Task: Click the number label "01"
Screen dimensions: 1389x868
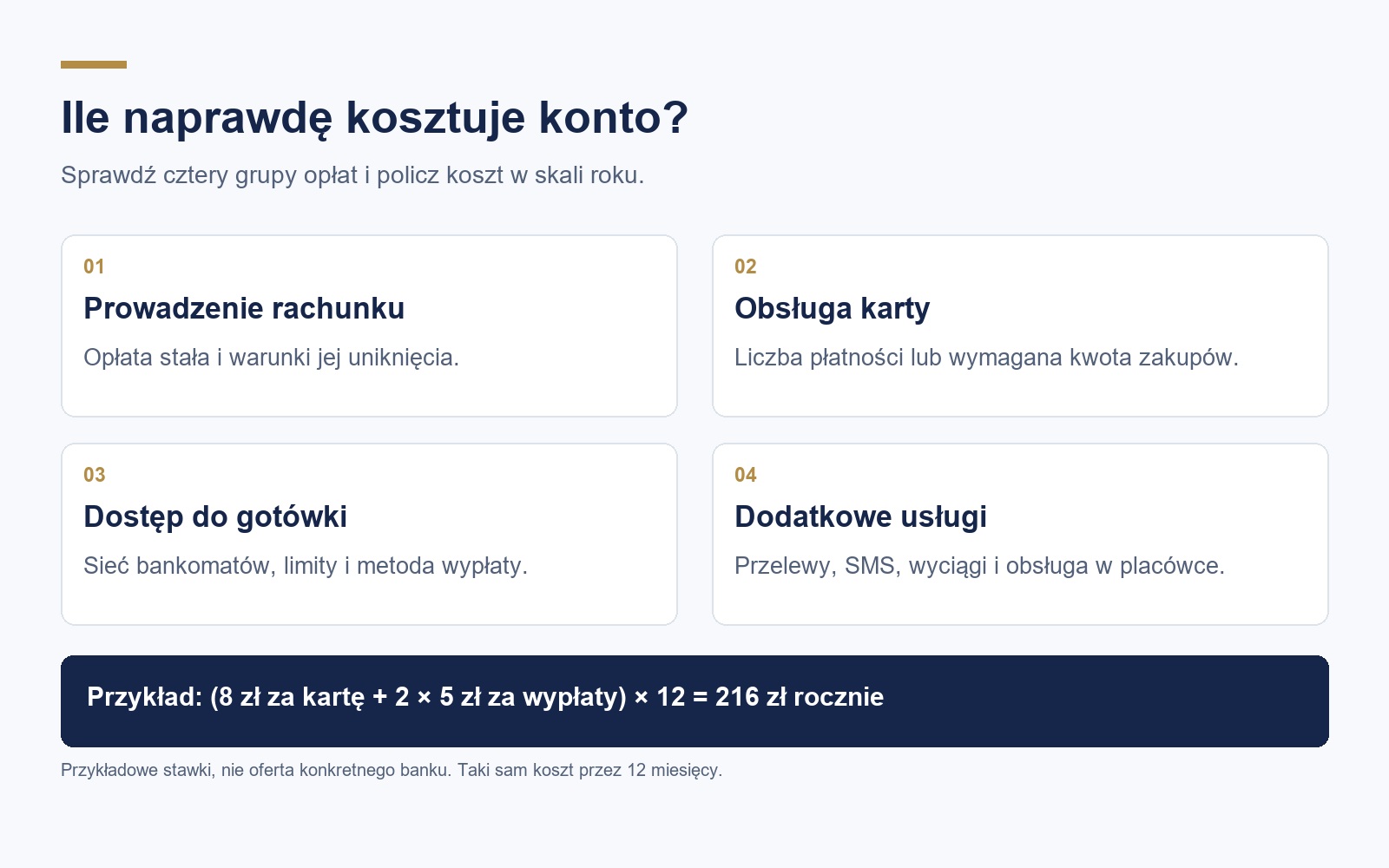Action: pos(94,266)
